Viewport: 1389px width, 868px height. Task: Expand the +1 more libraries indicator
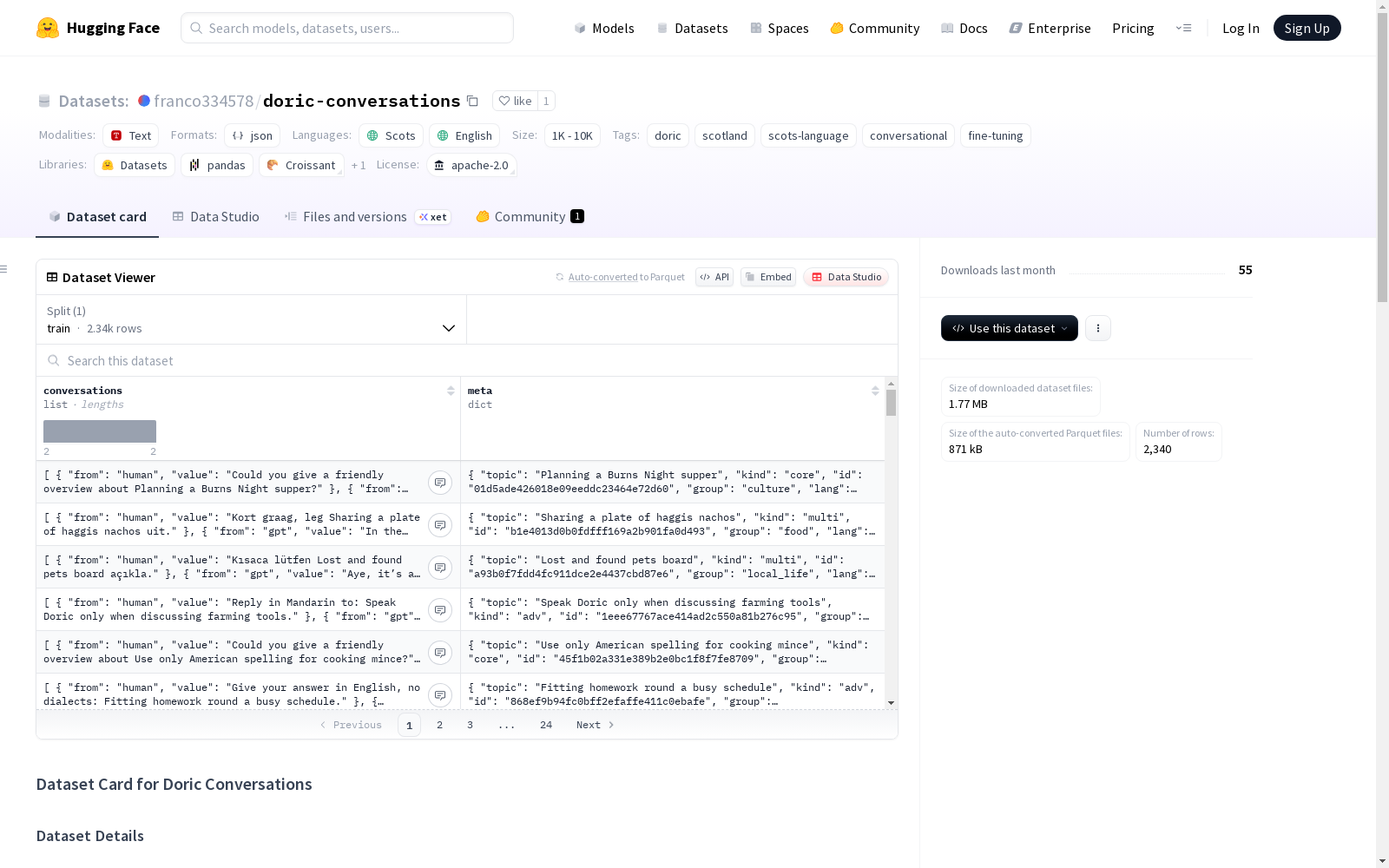359,165
